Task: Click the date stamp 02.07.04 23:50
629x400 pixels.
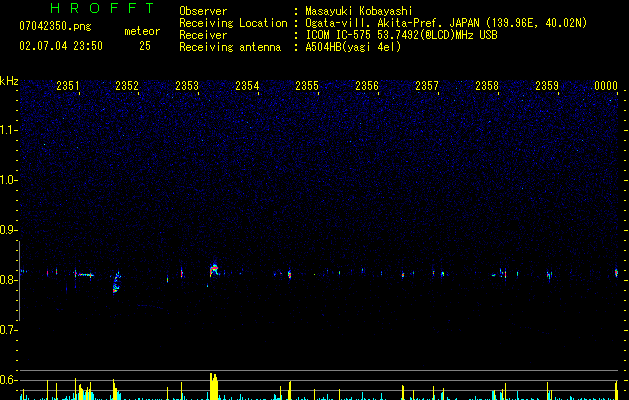Action: [61, 46]
